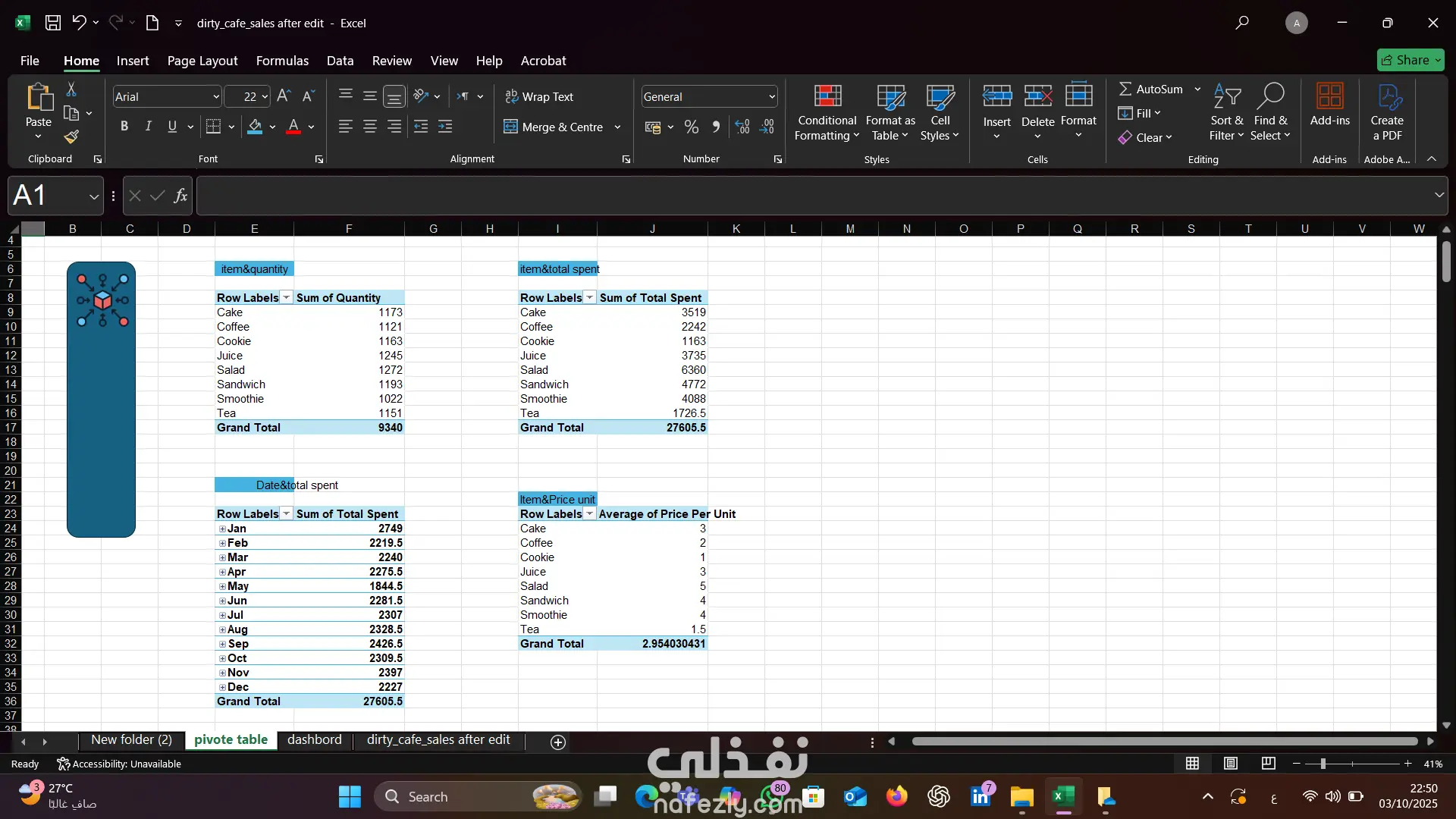
Task: Switch to Page Break Preview in status bar
Action: pos(1268,764)
